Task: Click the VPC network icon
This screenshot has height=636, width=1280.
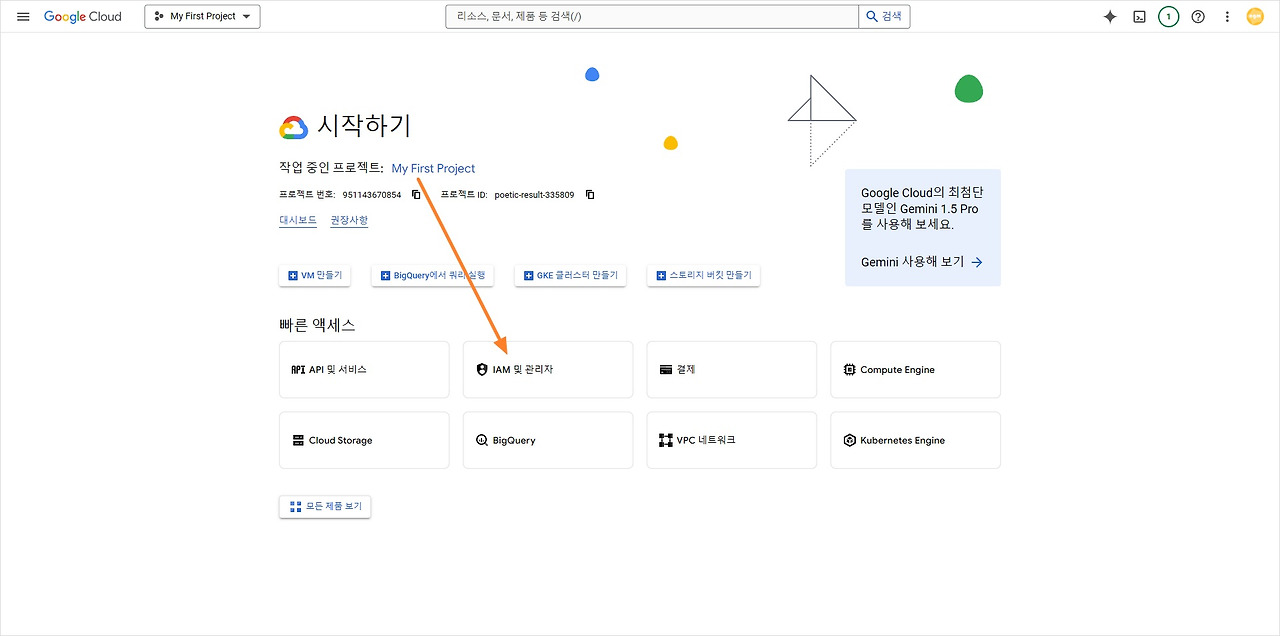Action: click(666, 440)
